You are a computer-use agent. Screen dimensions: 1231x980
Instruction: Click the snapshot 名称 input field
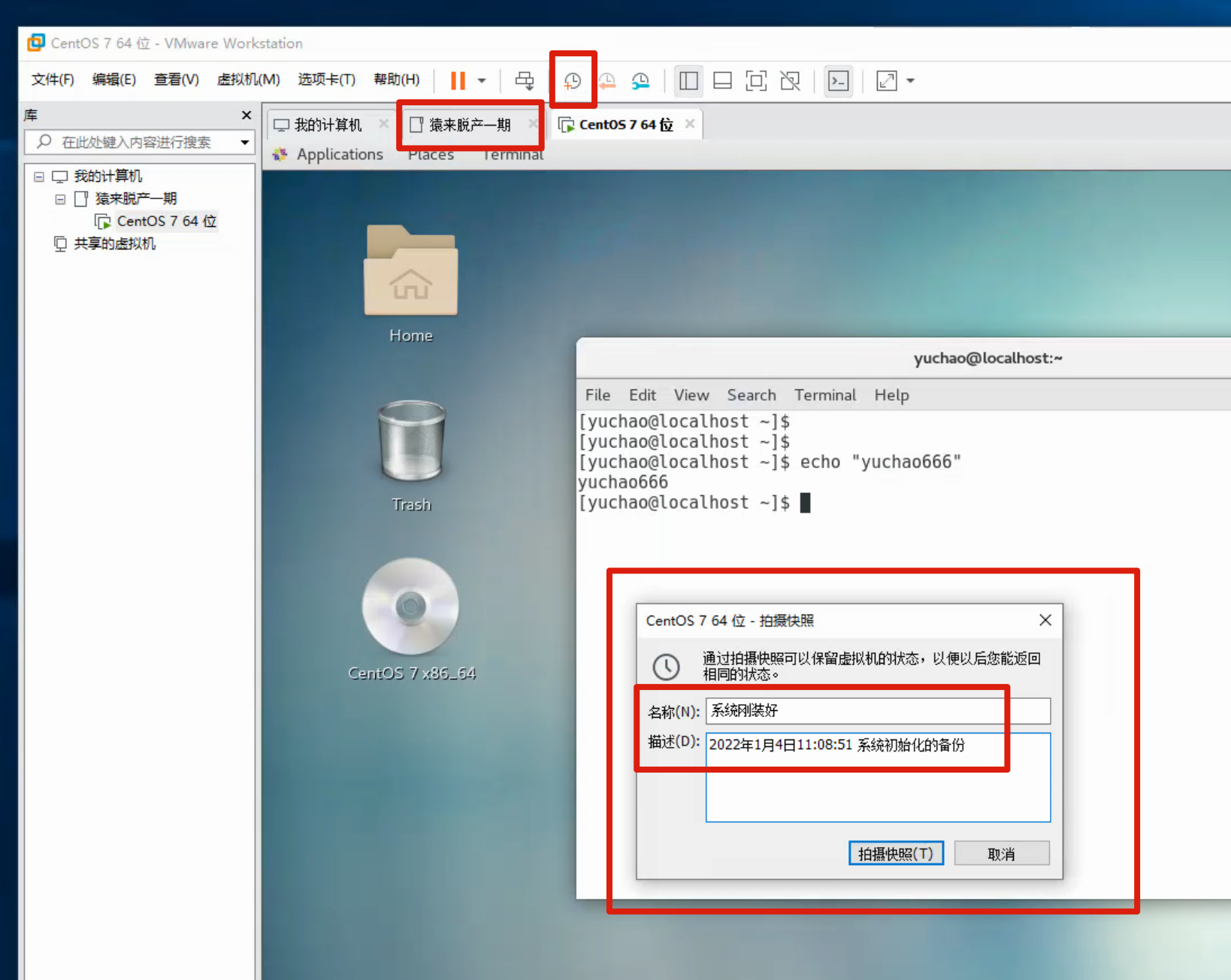[x=877, y=710]
